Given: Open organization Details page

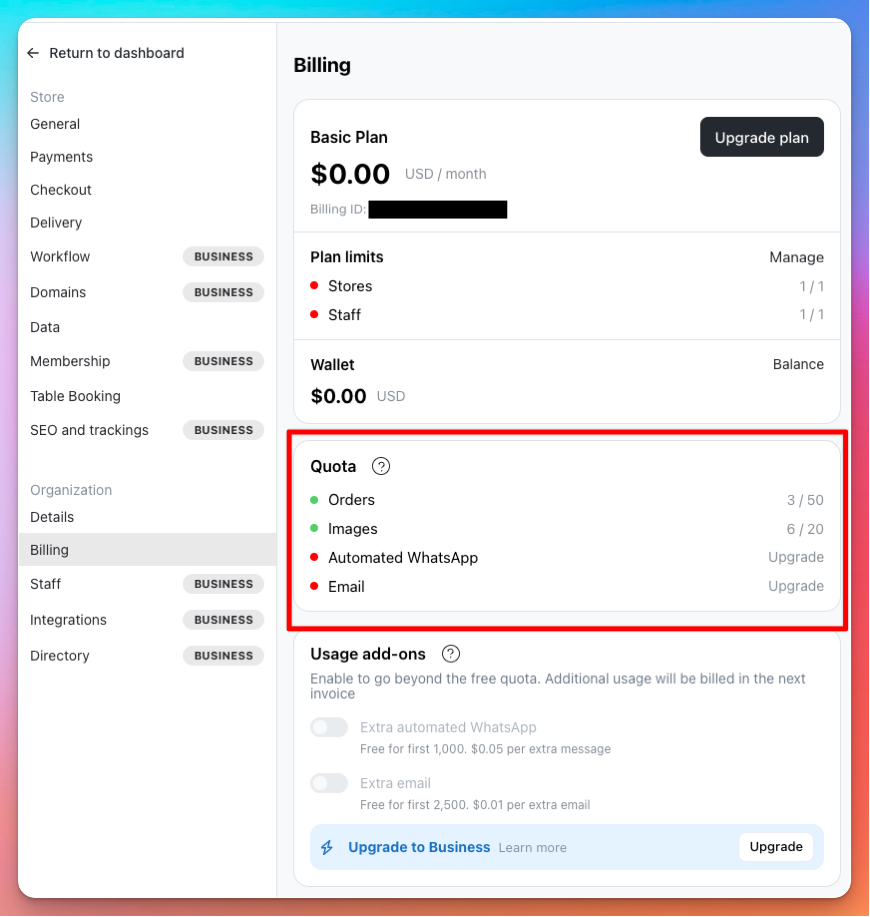Looking at the screenshot, I should coord(52,517).
